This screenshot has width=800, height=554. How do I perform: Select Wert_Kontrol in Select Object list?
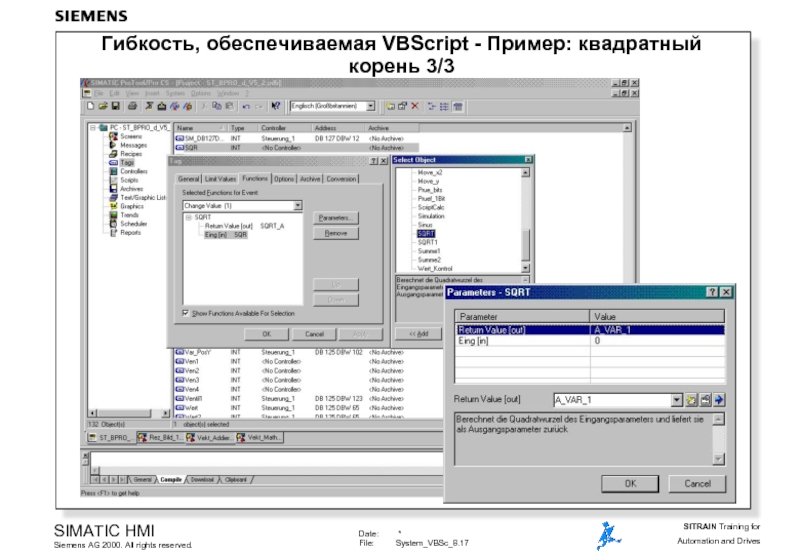(x=435, y=268)
